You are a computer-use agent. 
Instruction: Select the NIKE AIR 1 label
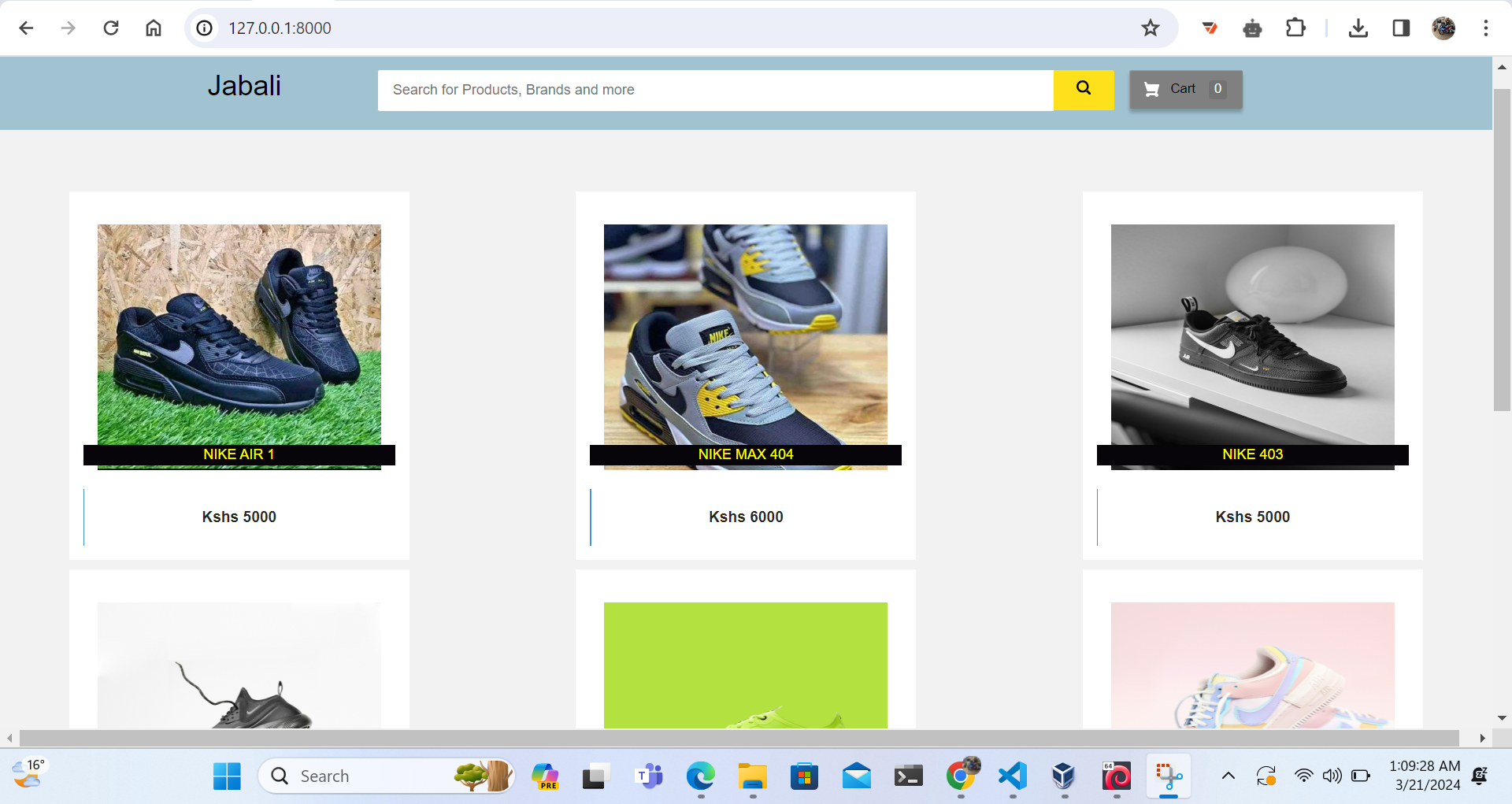point(239,454)
